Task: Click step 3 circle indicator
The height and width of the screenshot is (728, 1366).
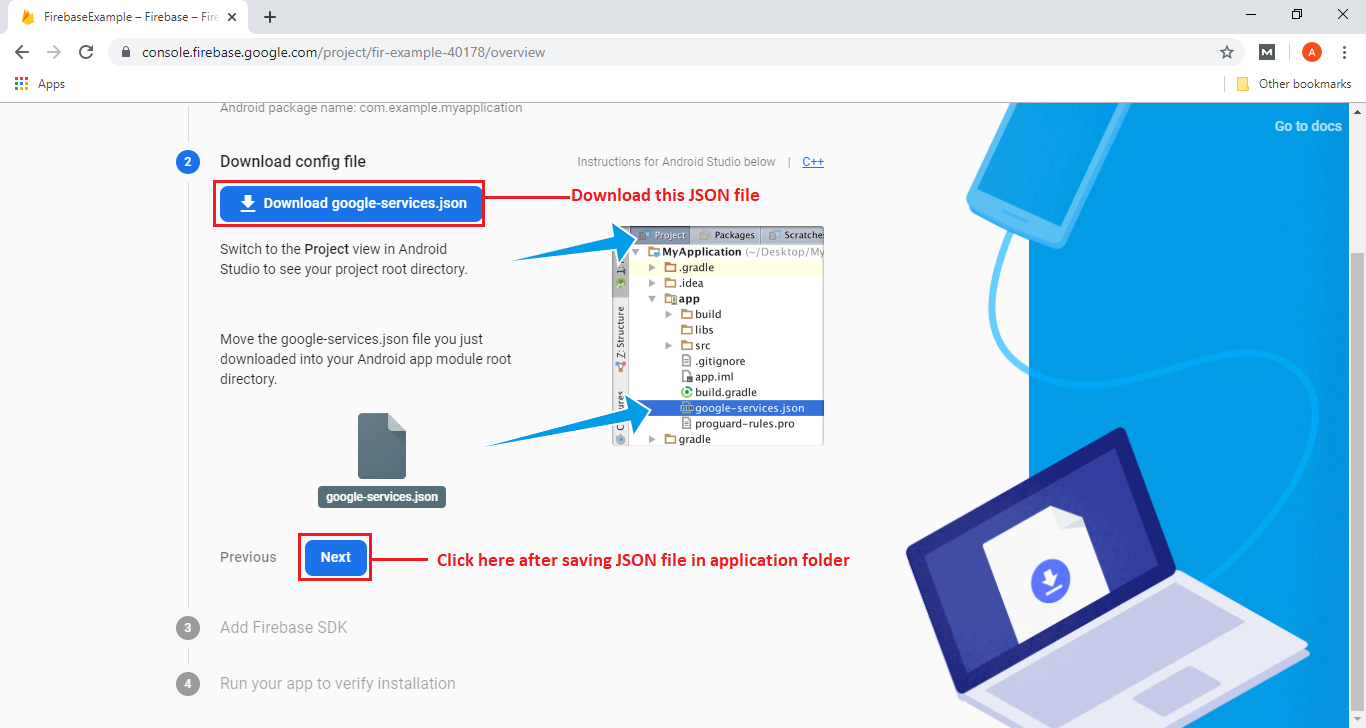Action: coord(188,628)
